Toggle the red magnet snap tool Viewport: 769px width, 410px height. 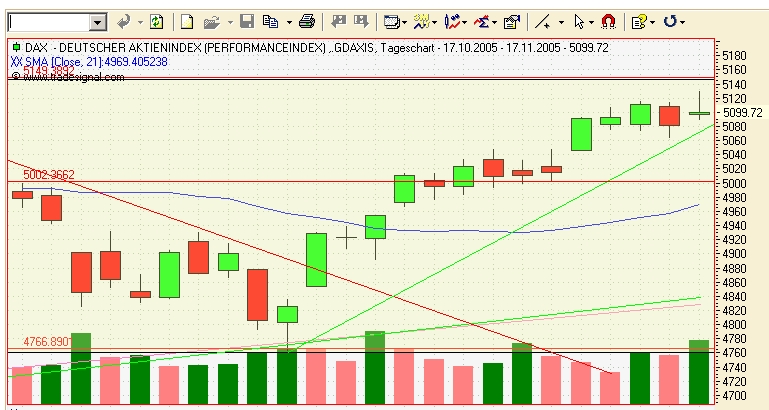[608, 22]
